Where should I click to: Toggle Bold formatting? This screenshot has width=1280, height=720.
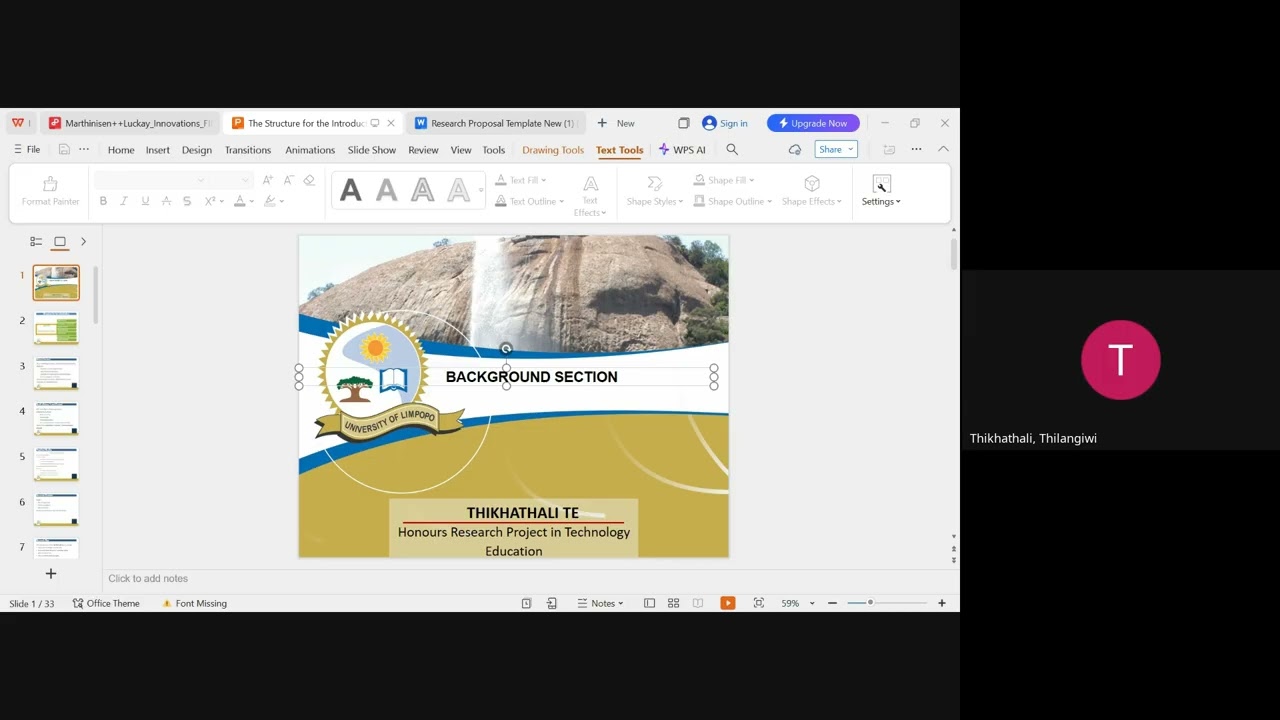pyautogui.click(x=103, y=201)
